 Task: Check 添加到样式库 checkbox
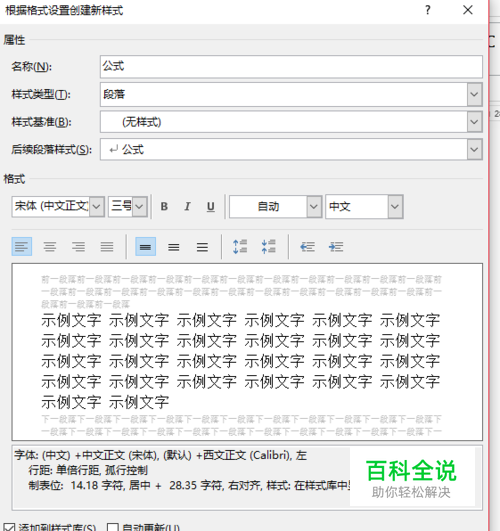coord(10,527)
